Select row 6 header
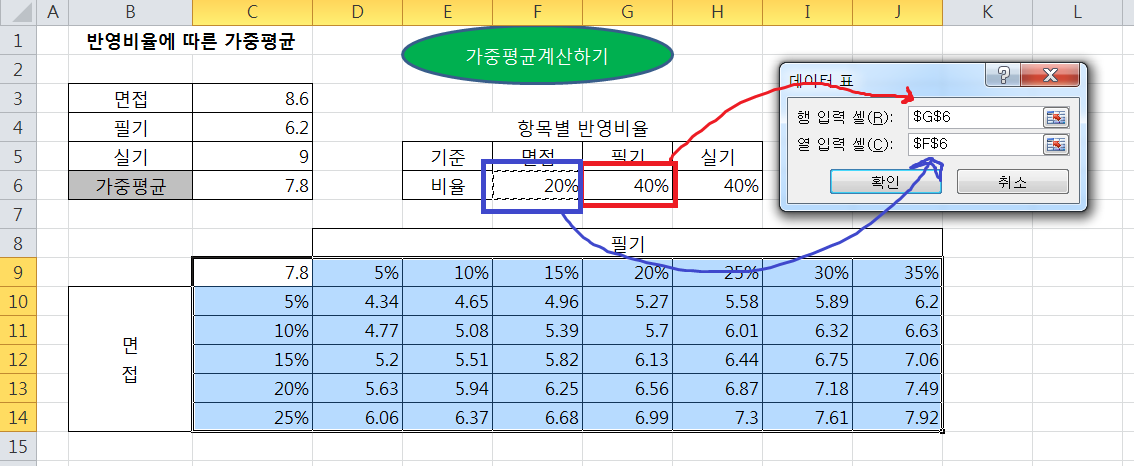This screenshot has width=1134, height=466. (x=17, y=185)
